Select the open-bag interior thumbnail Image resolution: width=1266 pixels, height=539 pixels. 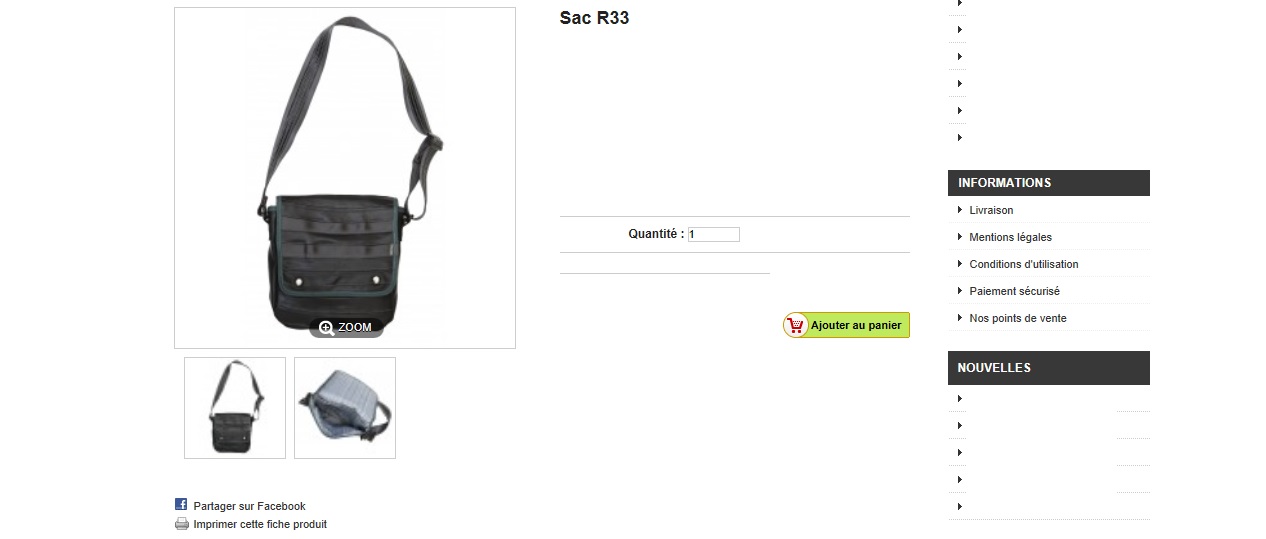[x=345, y=408]
